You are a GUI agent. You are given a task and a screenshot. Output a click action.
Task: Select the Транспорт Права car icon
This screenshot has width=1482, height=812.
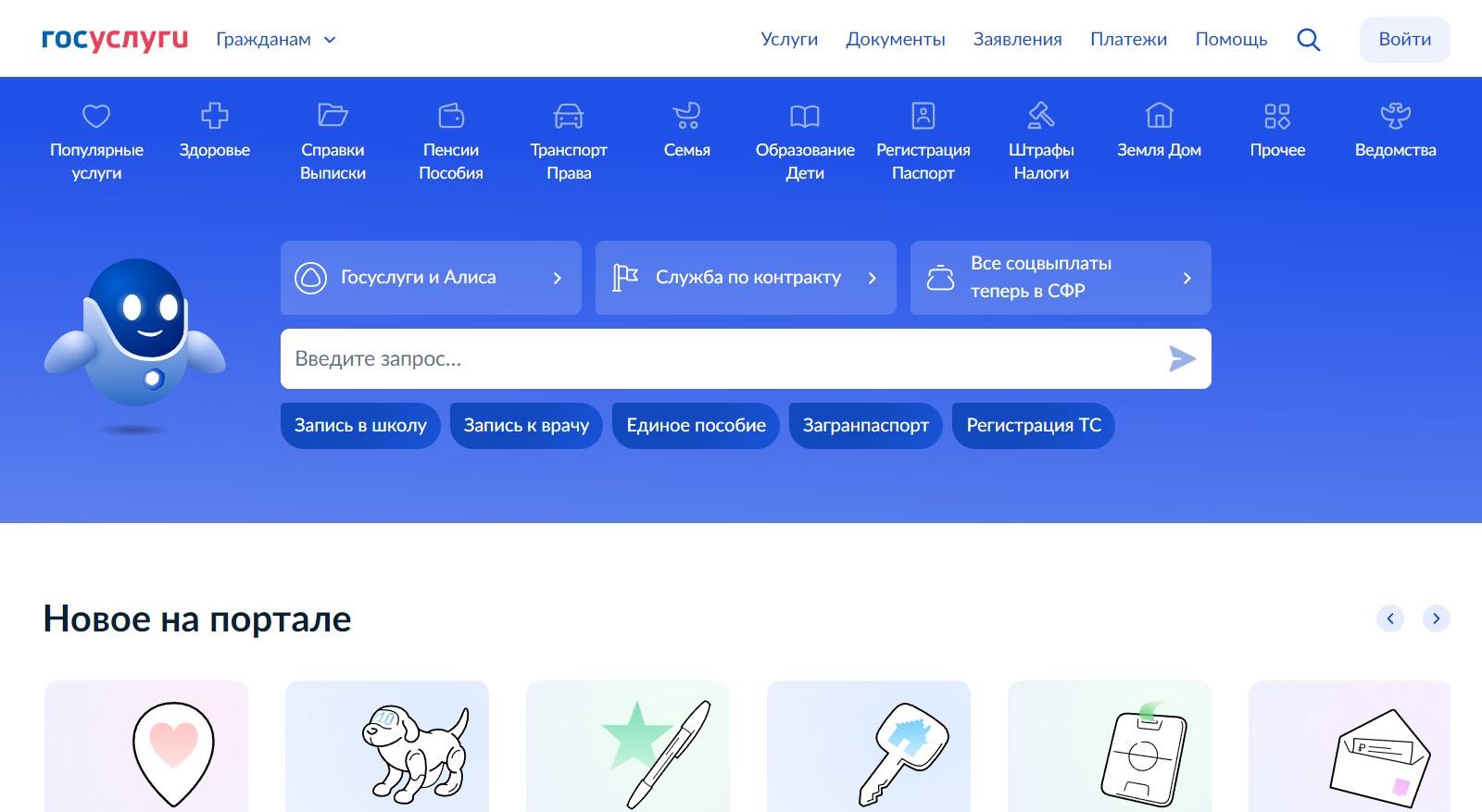569,116
